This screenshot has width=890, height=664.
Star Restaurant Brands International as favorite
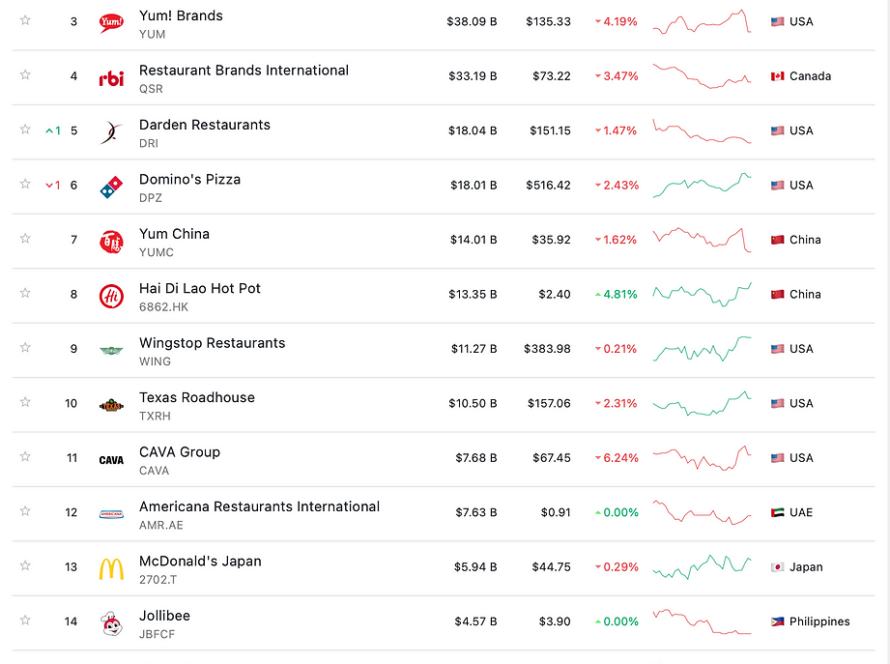(x=25, y=75)
